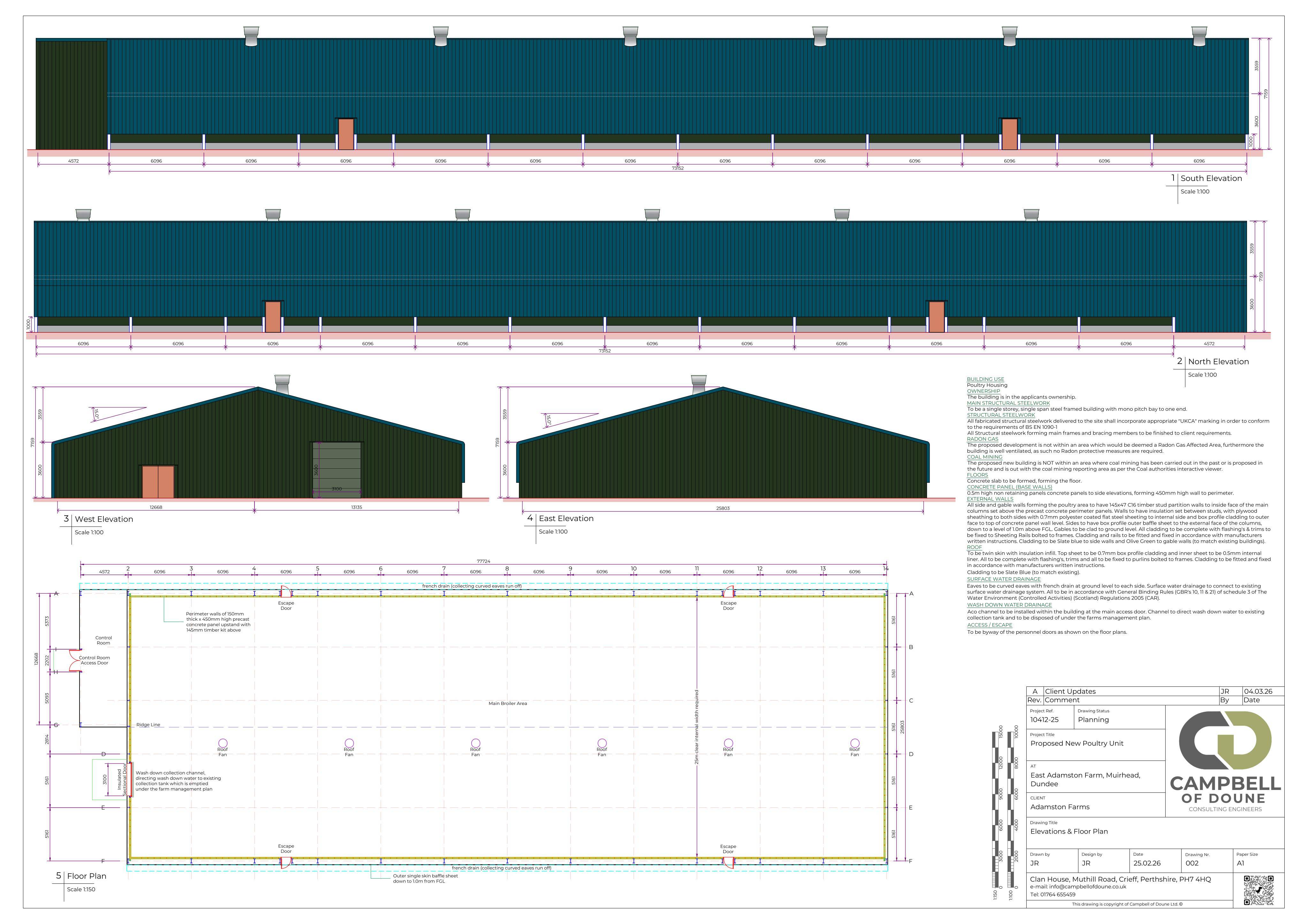Screen dimensions: 1308x924
Task: Select the grey sectional door on West Elevation
Action: click(337, 470)
